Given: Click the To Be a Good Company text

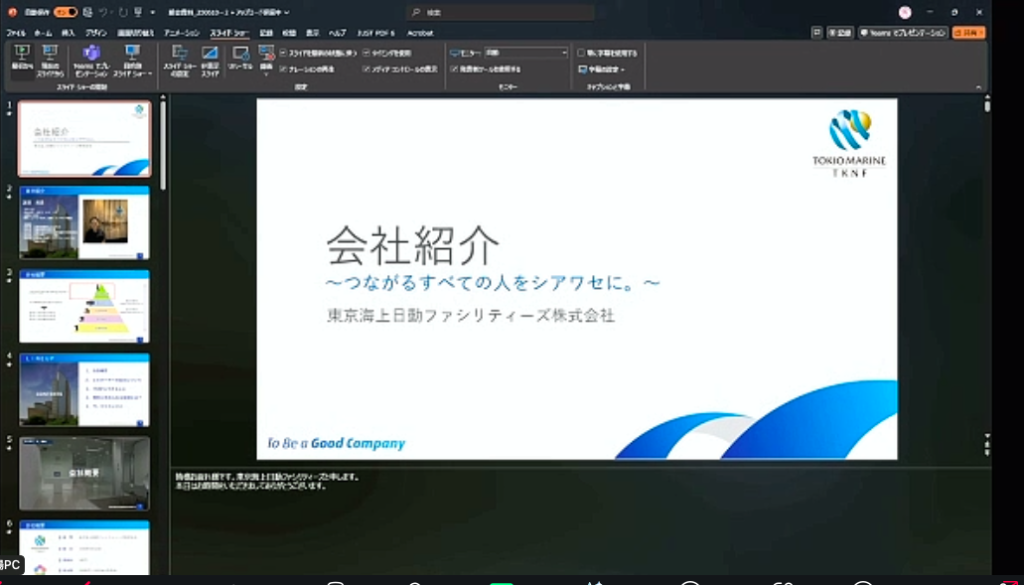Looking at the screenshot, I should pos(336,443).
